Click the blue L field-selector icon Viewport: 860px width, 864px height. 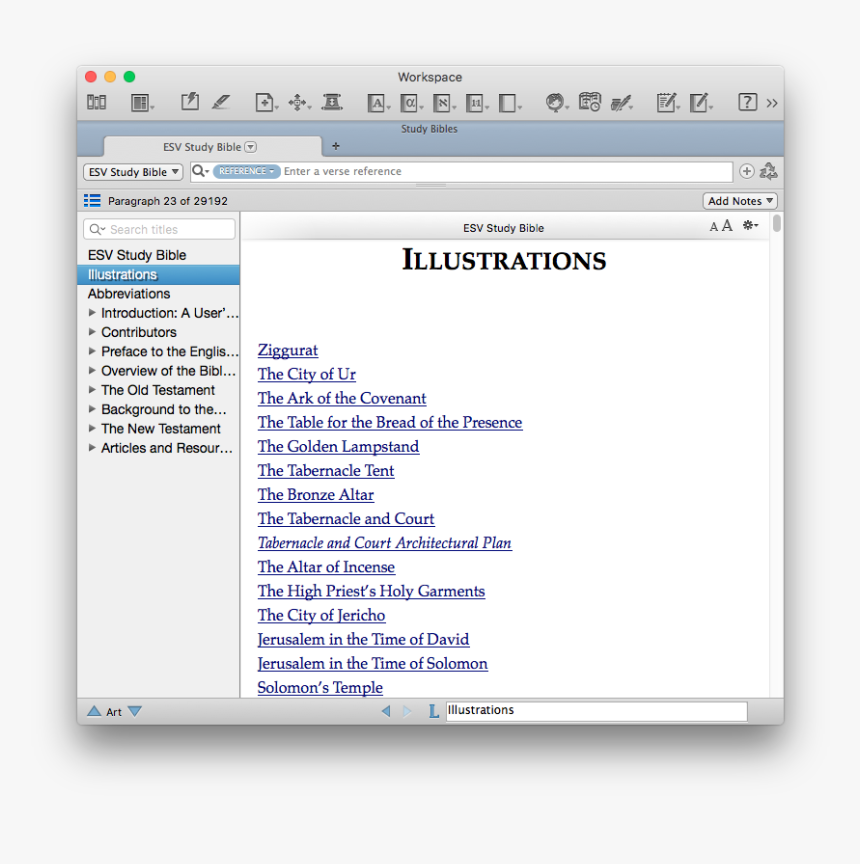434,711
